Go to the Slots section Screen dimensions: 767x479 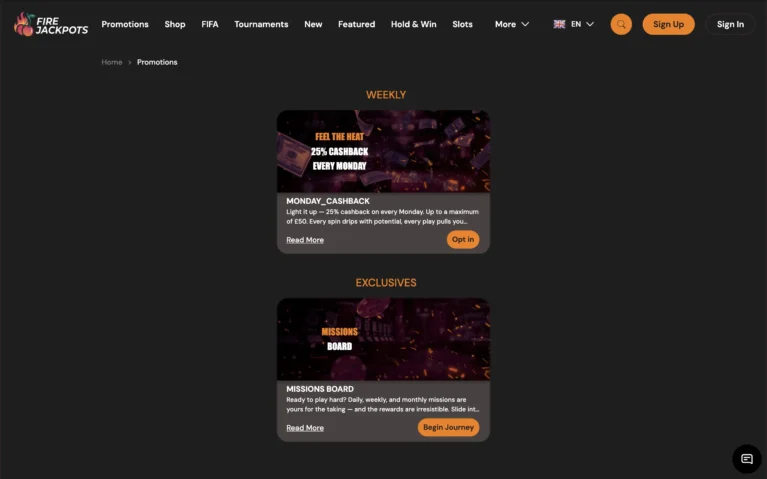[x=462, y=24]
